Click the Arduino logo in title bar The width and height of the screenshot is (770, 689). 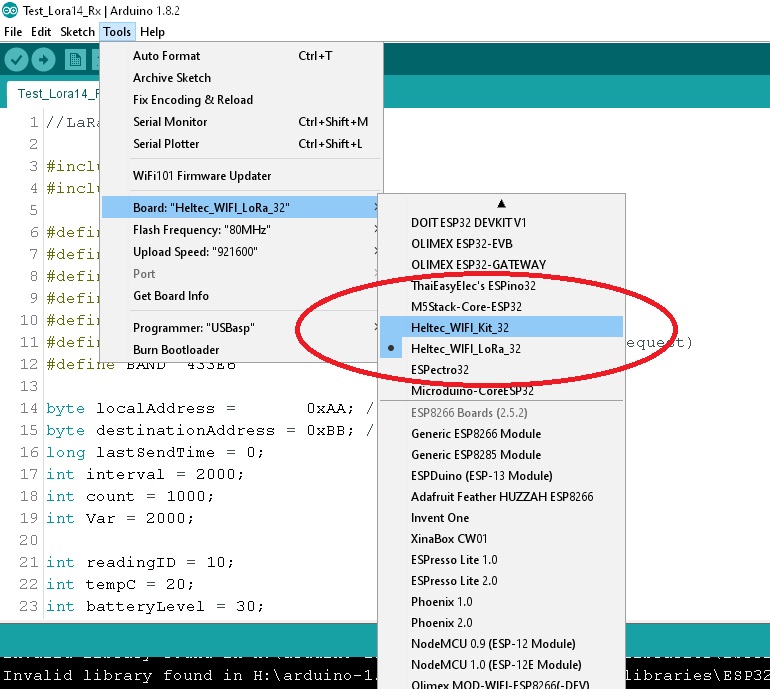tap(10, 10)
